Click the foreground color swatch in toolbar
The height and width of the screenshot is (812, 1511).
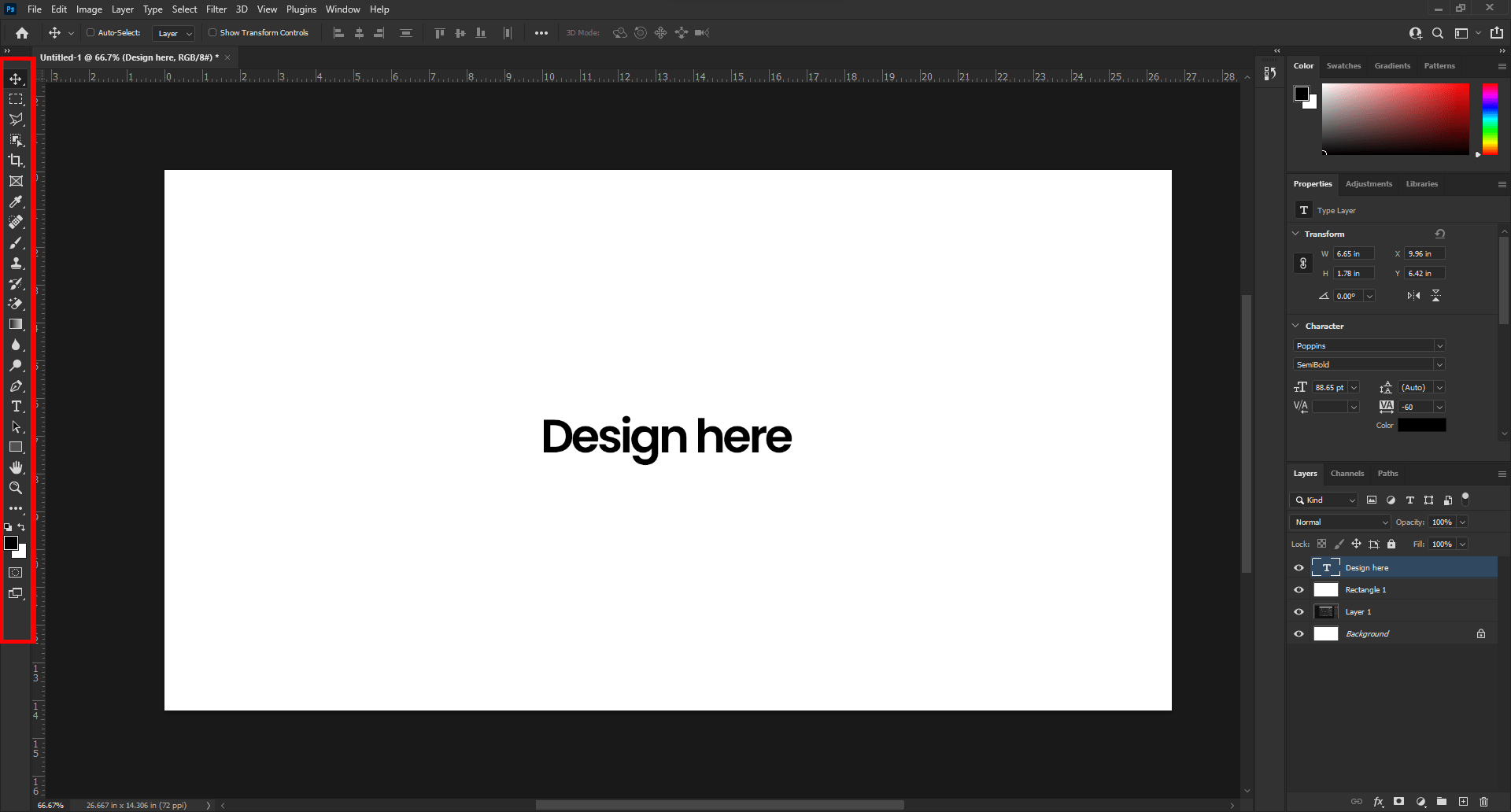[x=11, y=544]
